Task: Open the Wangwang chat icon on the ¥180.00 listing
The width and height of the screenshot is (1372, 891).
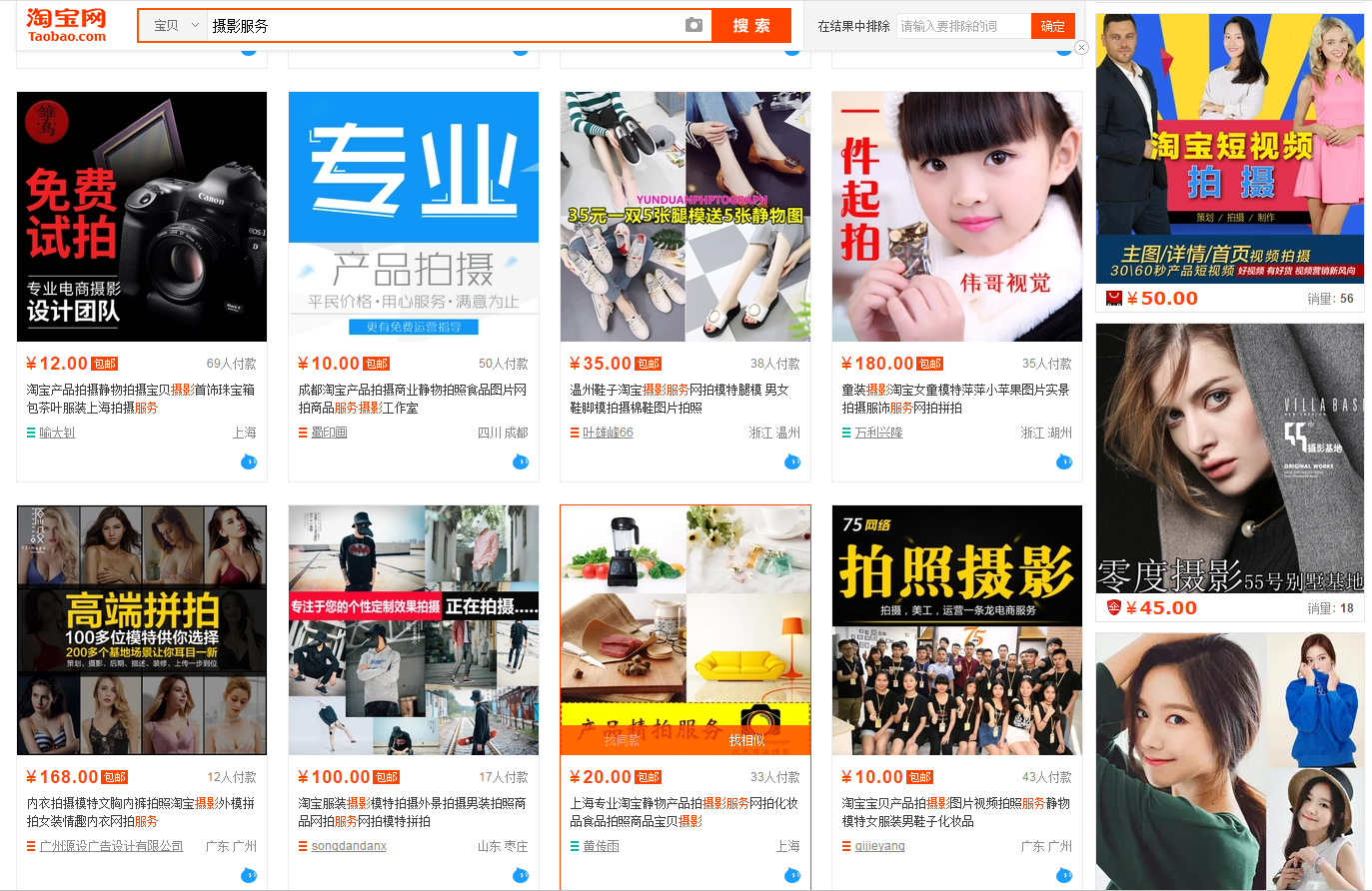Action: pos(1064,461)
